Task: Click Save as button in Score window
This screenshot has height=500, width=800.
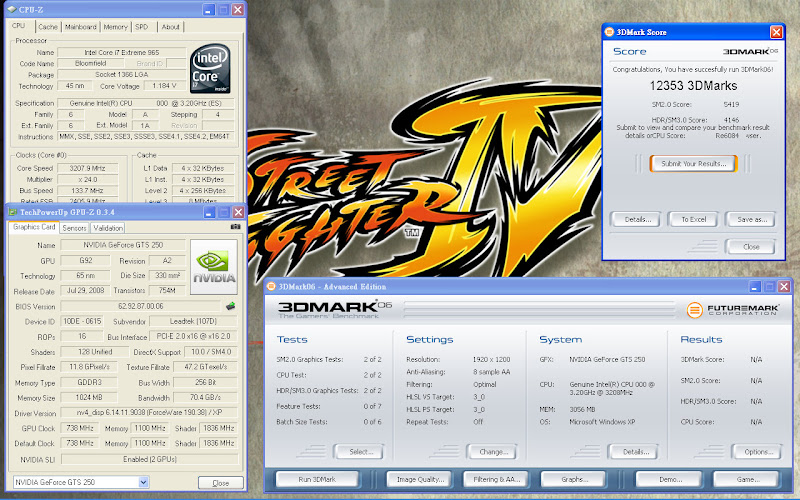Action: [x=751, y=219]
